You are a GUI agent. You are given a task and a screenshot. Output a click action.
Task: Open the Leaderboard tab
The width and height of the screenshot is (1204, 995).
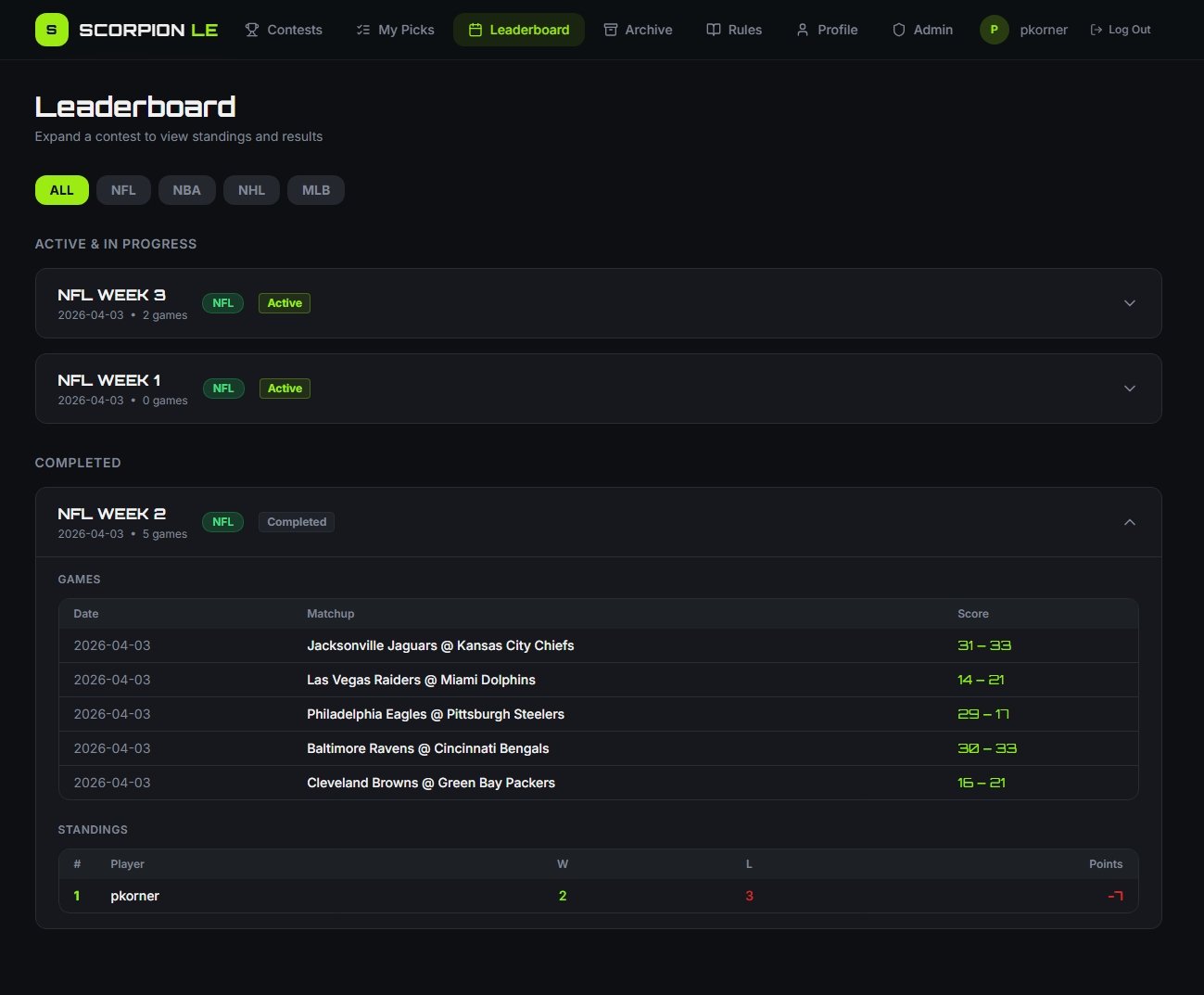click(x=519, y=30)
